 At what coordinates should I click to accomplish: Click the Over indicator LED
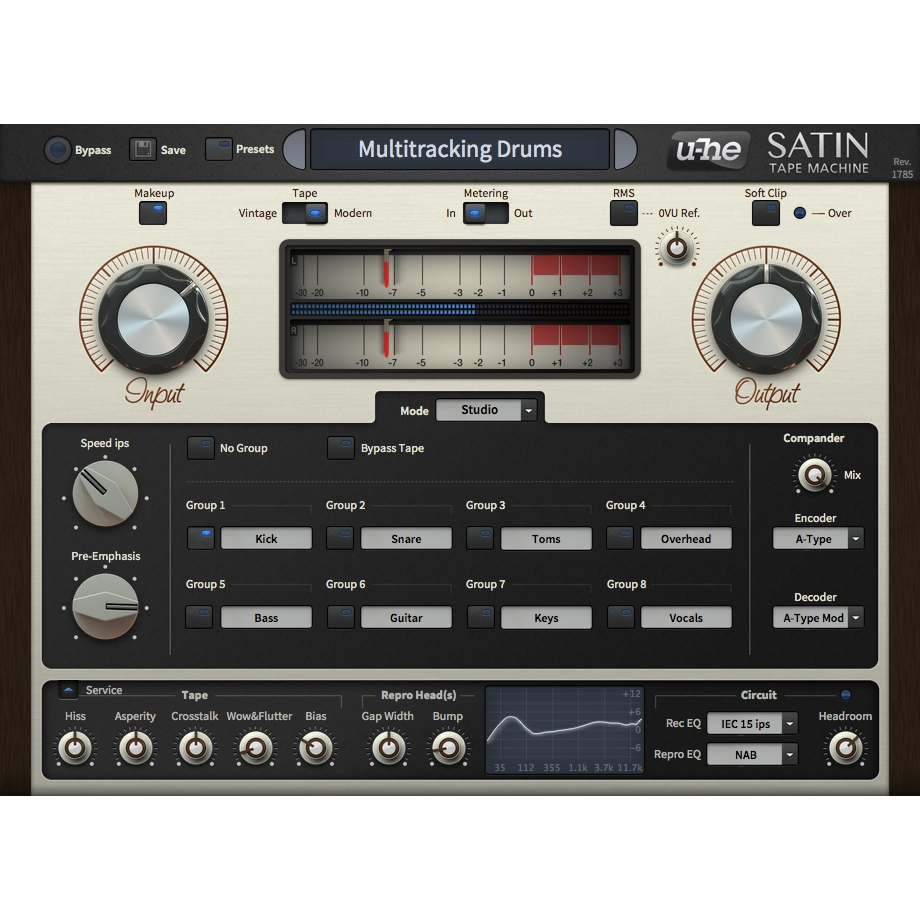coord(800,213)
